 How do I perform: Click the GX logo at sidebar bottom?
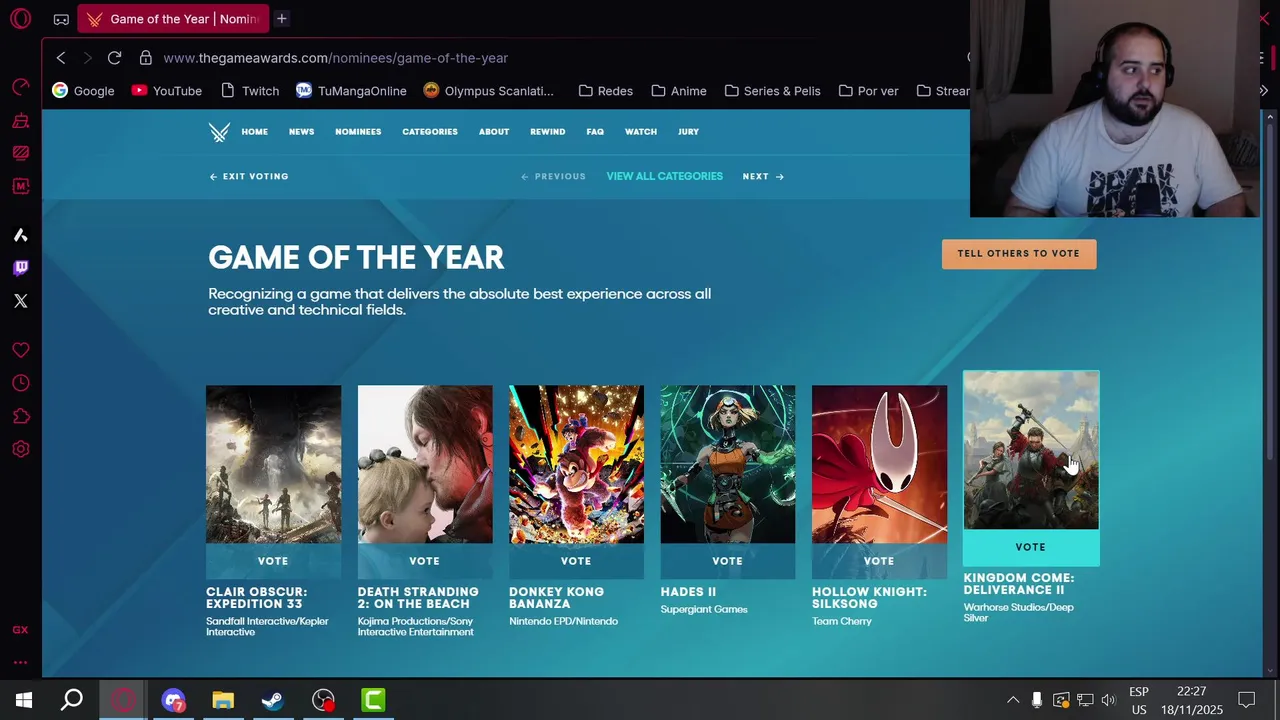pos(20,629)
